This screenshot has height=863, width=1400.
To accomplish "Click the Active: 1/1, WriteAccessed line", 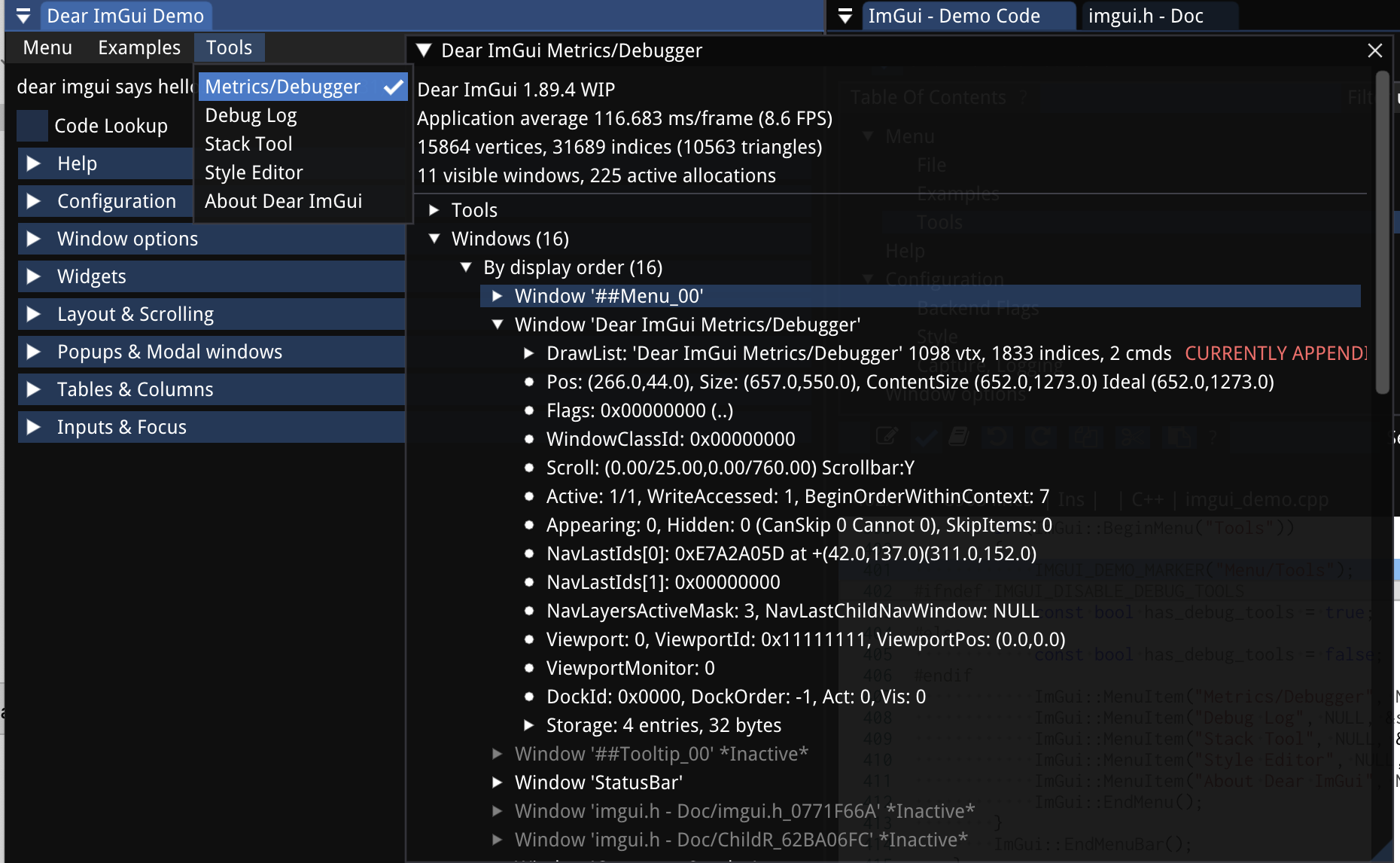I will click(798, 496).
